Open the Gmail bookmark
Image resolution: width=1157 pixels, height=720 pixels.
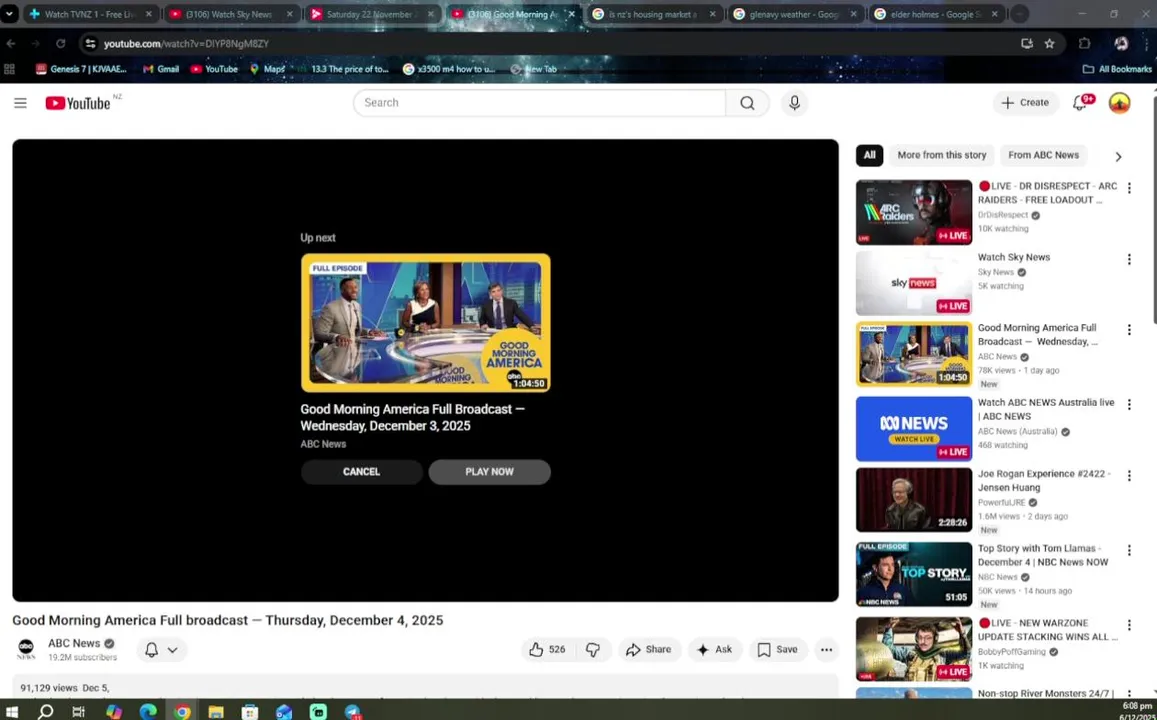pos(161,69)
